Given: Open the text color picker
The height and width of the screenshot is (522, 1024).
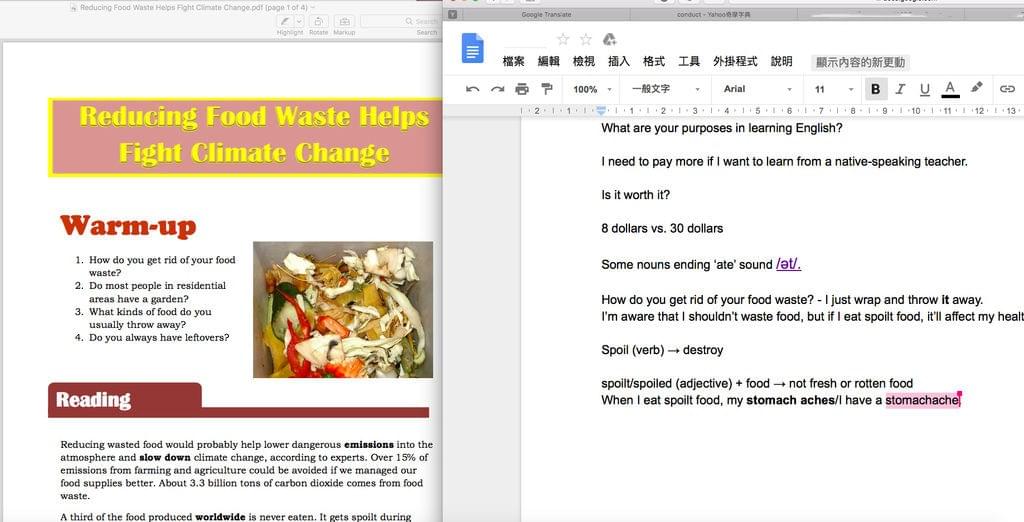Looking at the screenshot, I should click(950, 89).
